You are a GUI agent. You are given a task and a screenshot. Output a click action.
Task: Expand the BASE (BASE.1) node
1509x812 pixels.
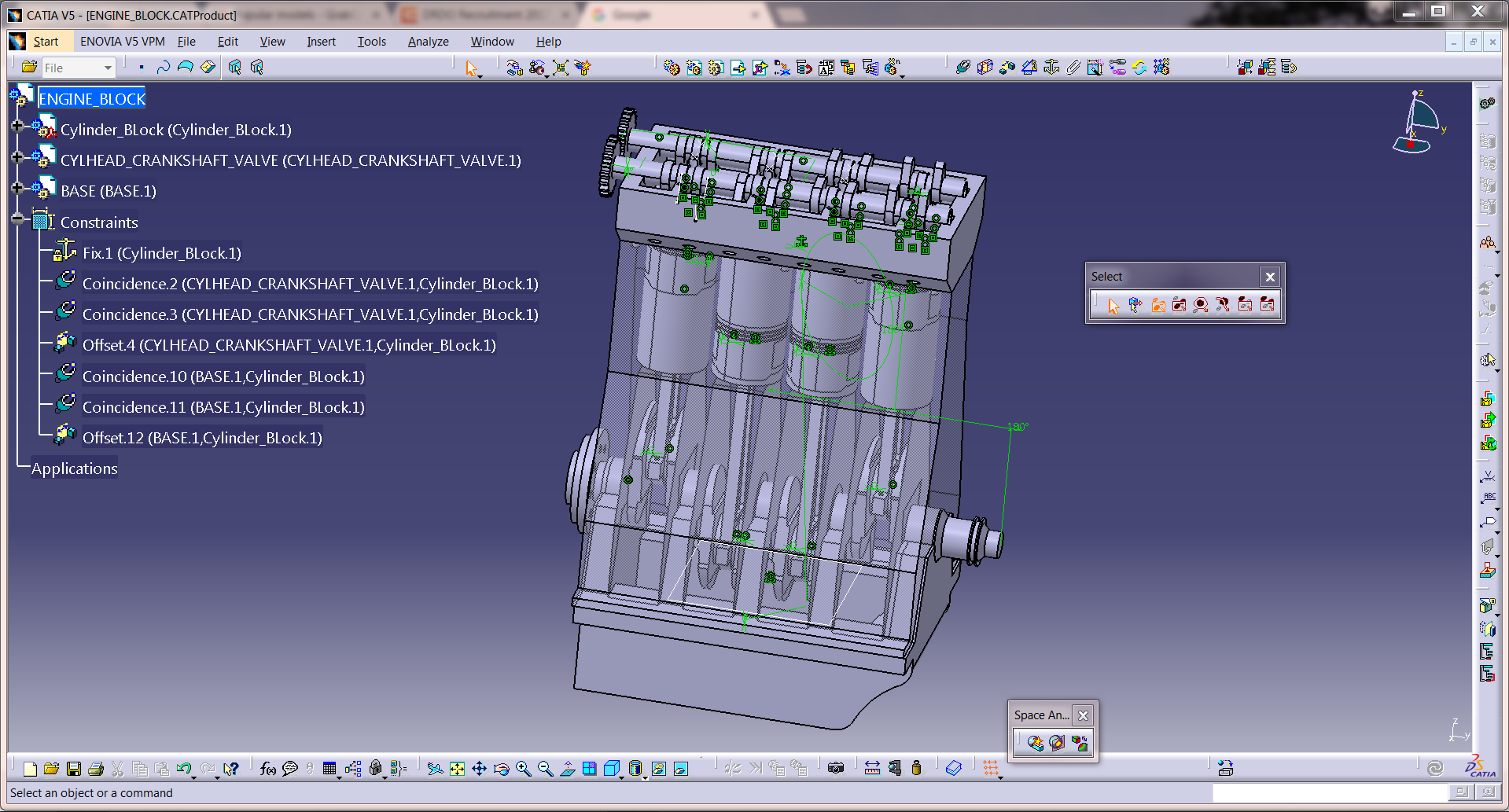click(17, 188)
